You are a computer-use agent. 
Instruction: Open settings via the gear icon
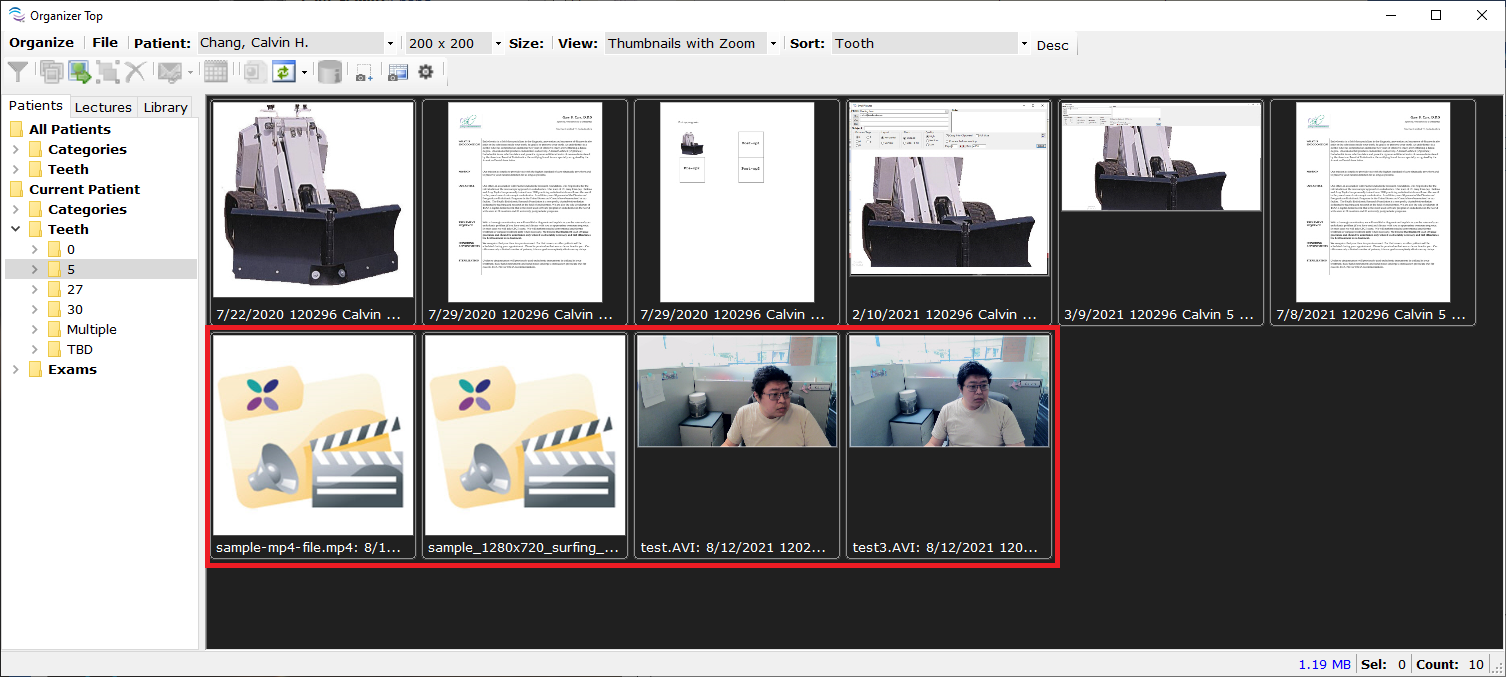click(x=426, y=72)
